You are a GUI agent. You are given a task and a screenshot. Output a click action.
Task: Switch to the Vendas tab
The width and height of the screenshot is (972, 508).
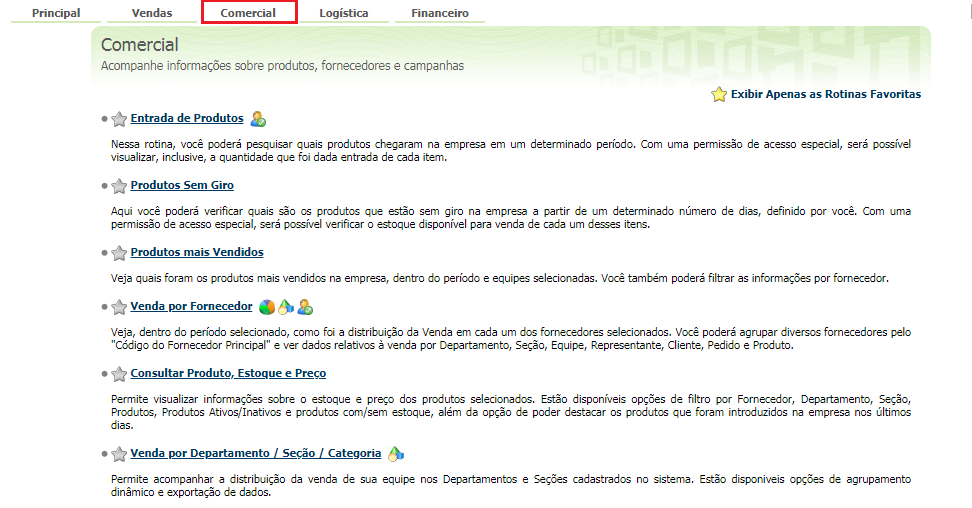[x=152, y=13]
